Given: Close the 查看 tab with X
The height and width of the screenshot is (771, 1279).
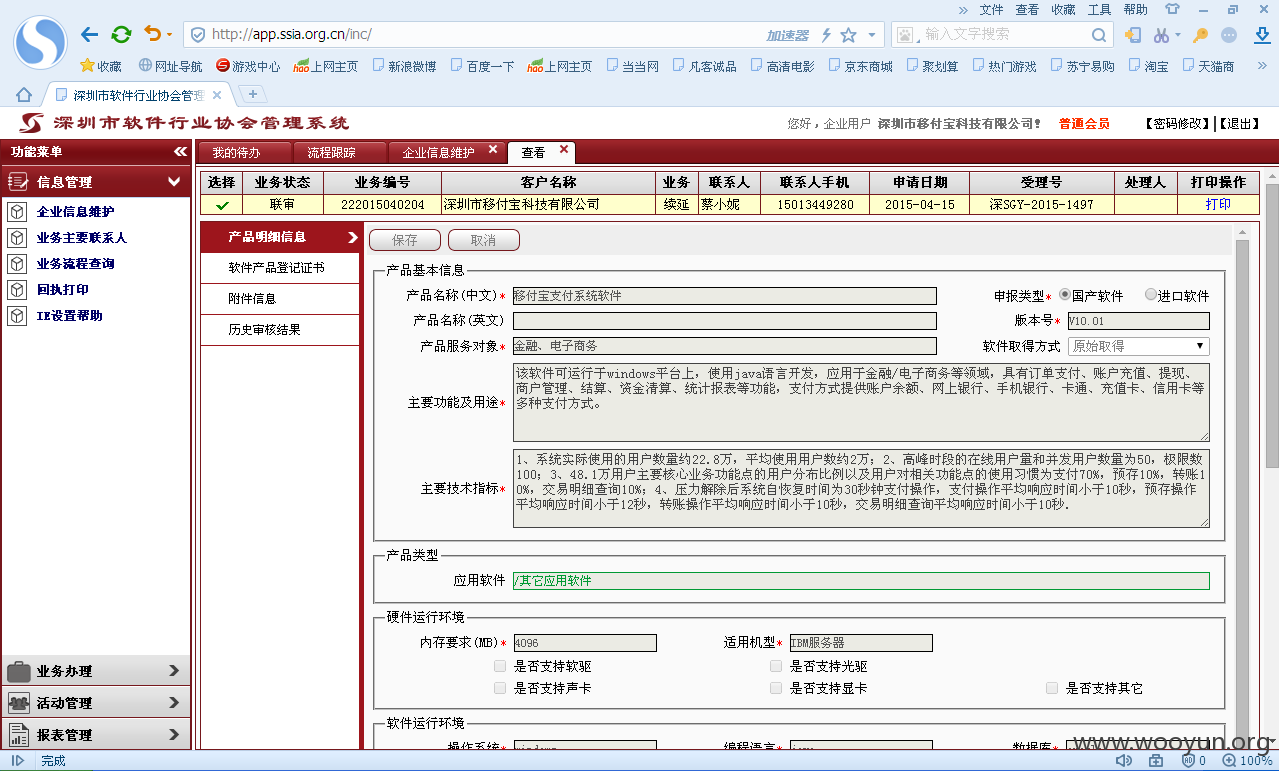Looking at the screenshot, I should 563,150.
